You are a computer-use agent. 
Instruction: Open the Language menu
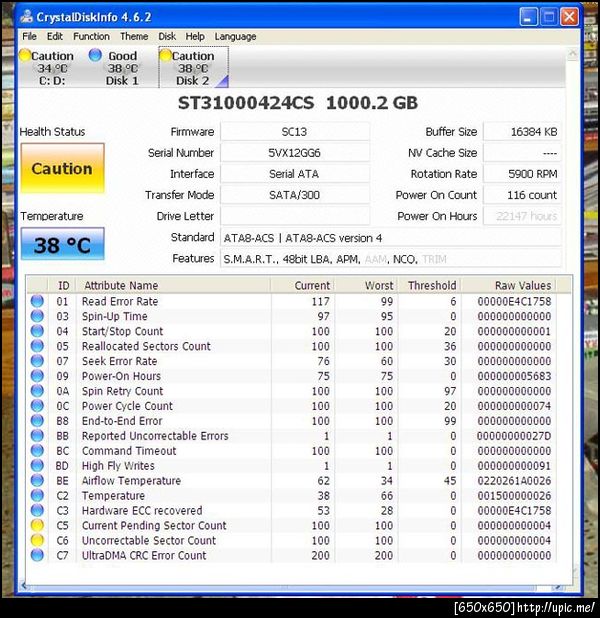click(x=235, y=37)
